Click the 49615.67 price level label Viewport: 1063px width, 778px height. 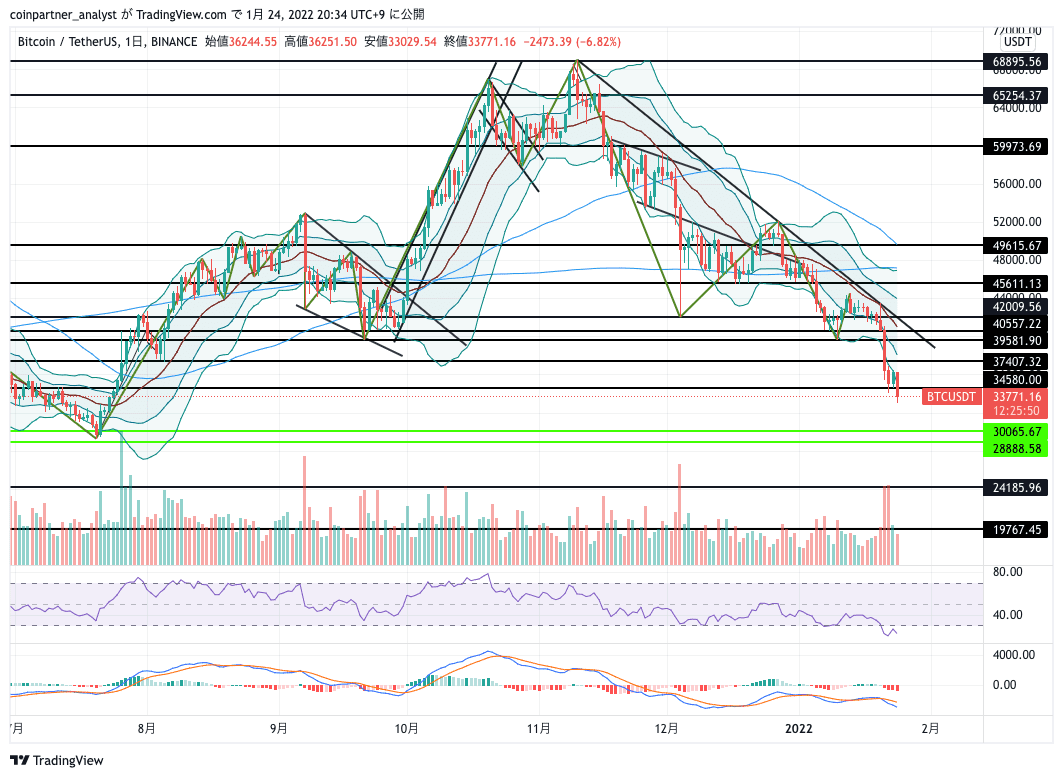click(1016, 245)
